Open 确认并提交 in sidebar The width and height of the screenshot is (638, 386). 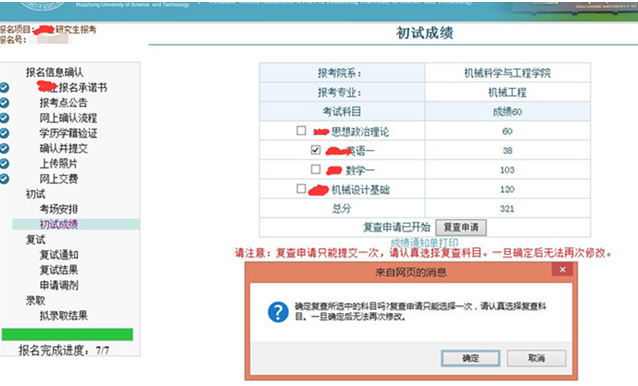point(63,148)
